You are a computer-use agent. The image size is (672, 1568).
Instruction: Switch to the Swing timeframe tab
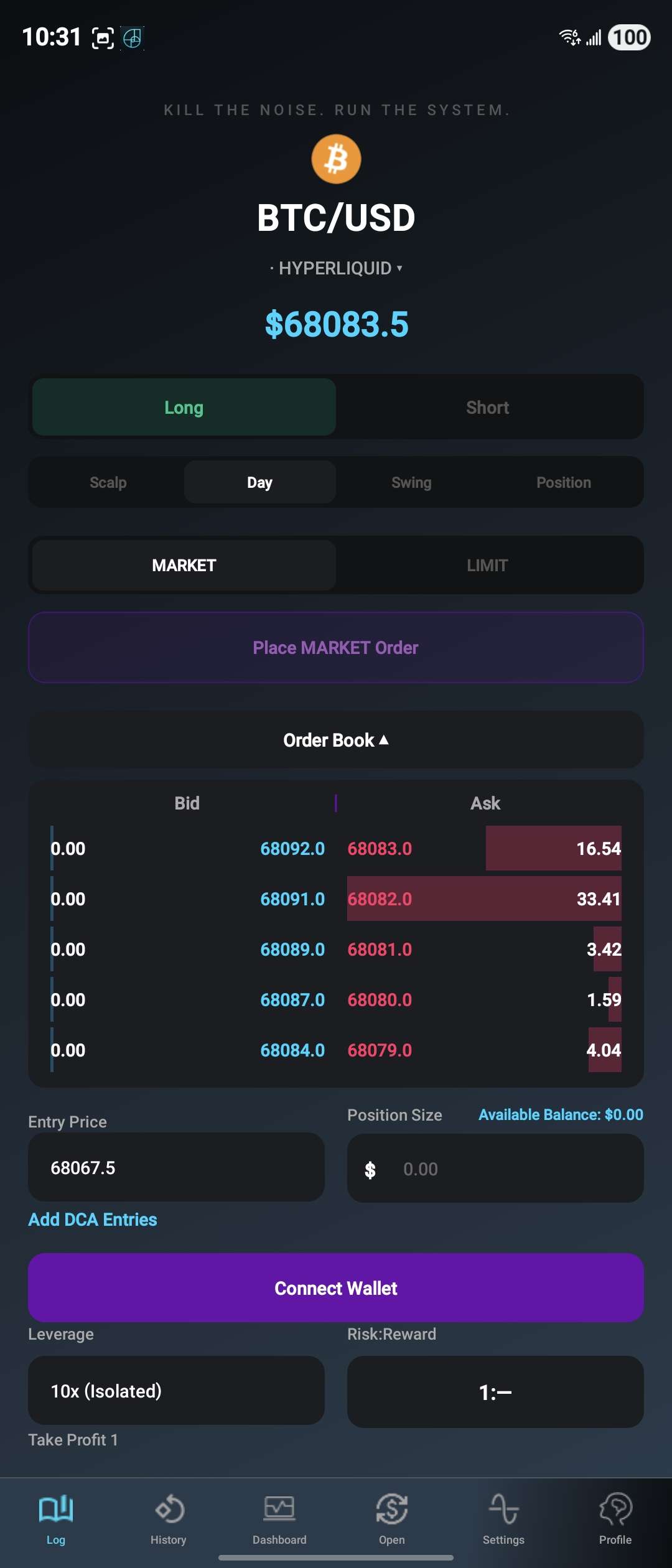tap(411, 482)
